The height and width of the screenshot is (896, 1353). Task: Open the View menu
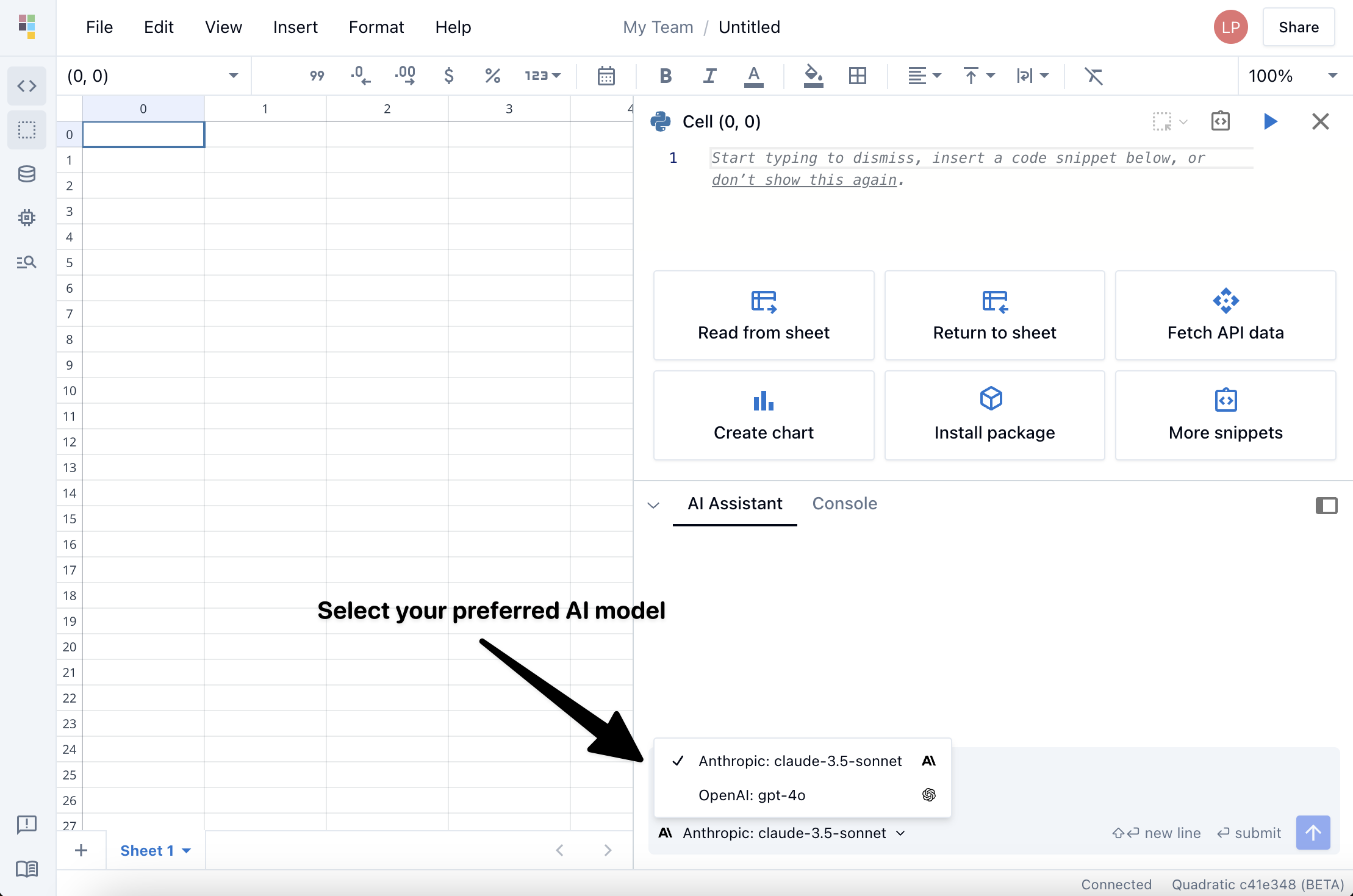click(x=223, y=27)
